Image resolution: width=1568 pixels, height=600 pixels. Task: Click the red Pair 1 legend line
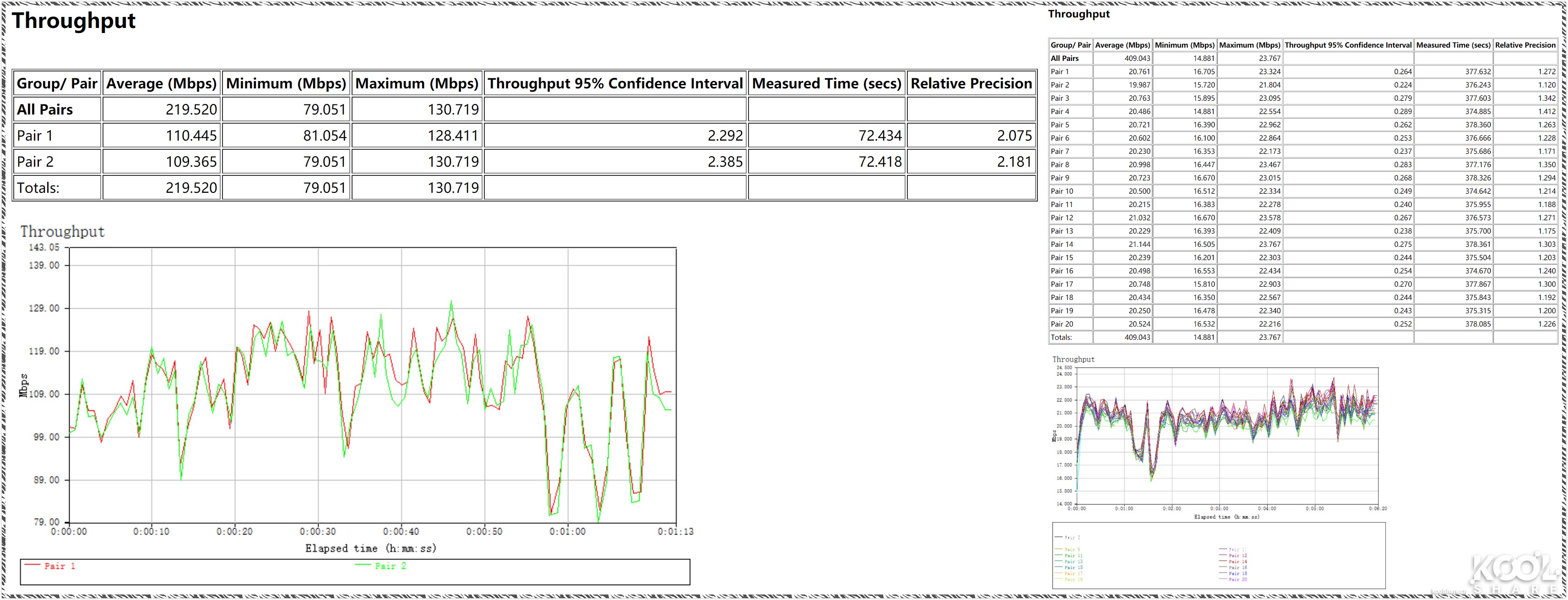33,565
